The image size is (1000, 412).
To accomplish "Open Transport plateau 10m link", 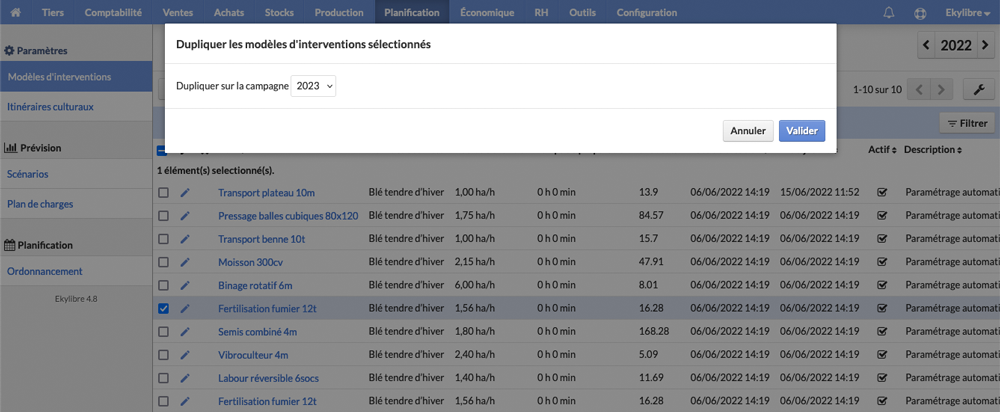I will pos(267,193).
